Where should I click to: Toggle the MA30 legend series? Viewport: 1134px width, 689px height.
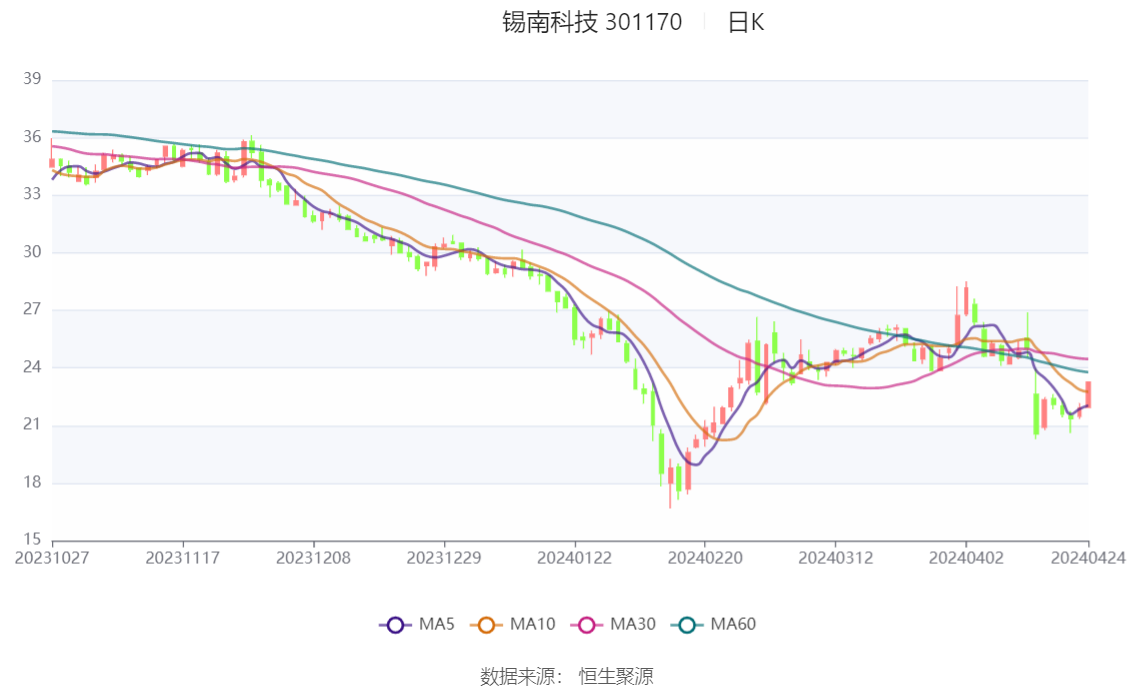tap(613, 625)
